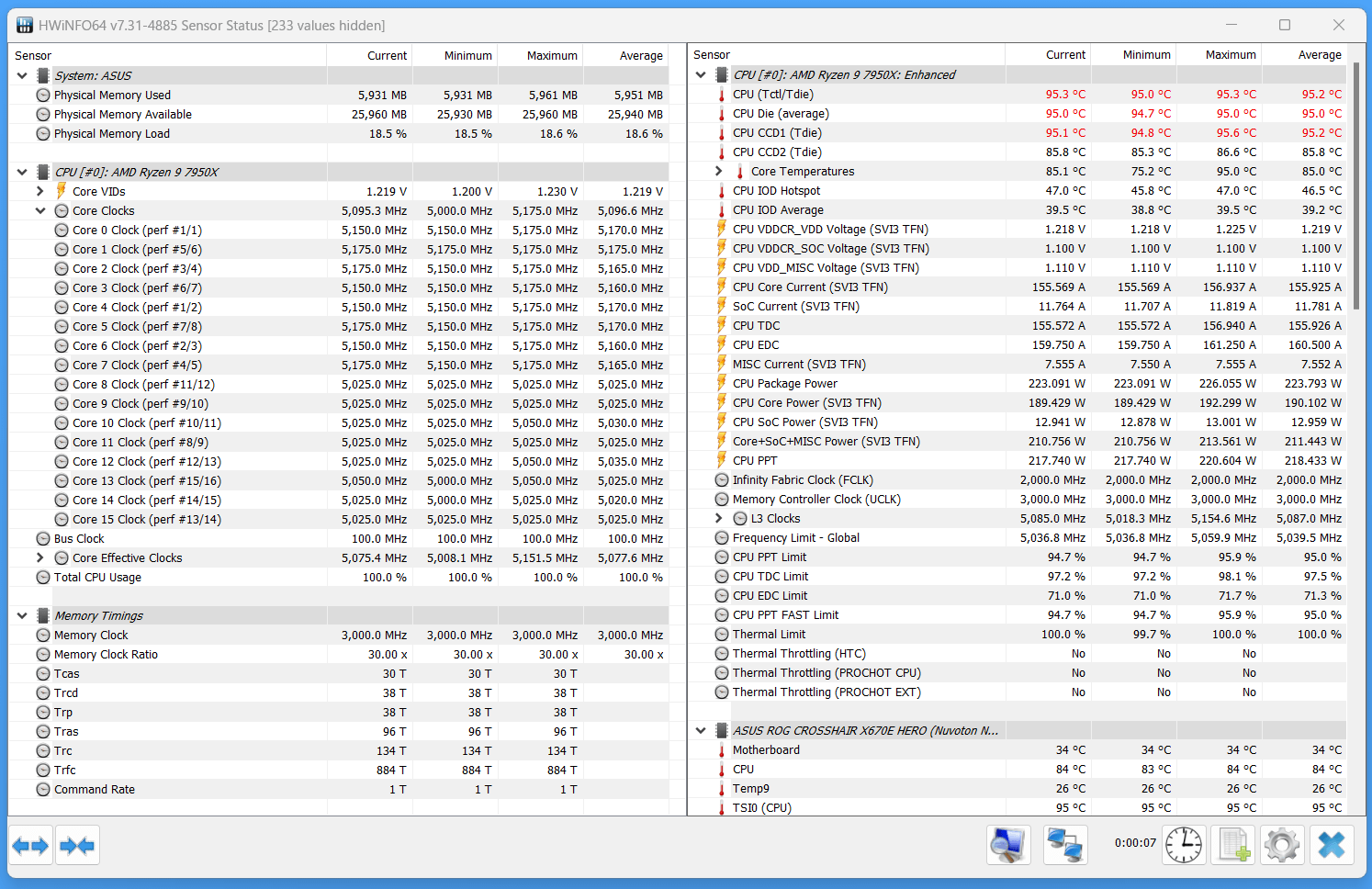This screenshot has width=1372, height=889.
Task: Click the Thermal Limit sensor icon
Action: point(722,635)
